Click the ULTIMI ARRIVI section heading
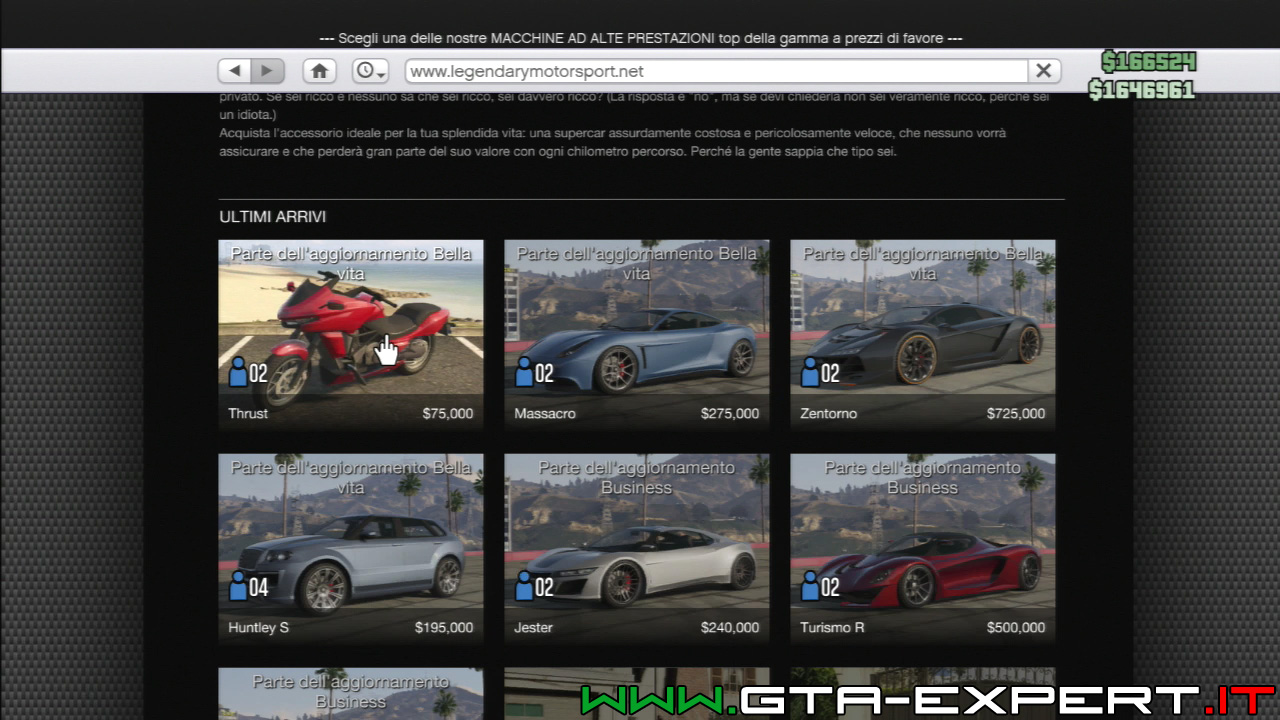1280x720 pixels. point(273,217)
